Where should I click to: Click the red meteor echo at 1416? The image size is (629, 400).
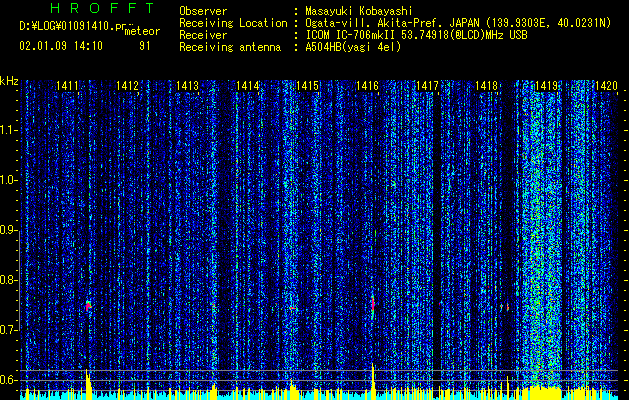(x=373, y=304)
